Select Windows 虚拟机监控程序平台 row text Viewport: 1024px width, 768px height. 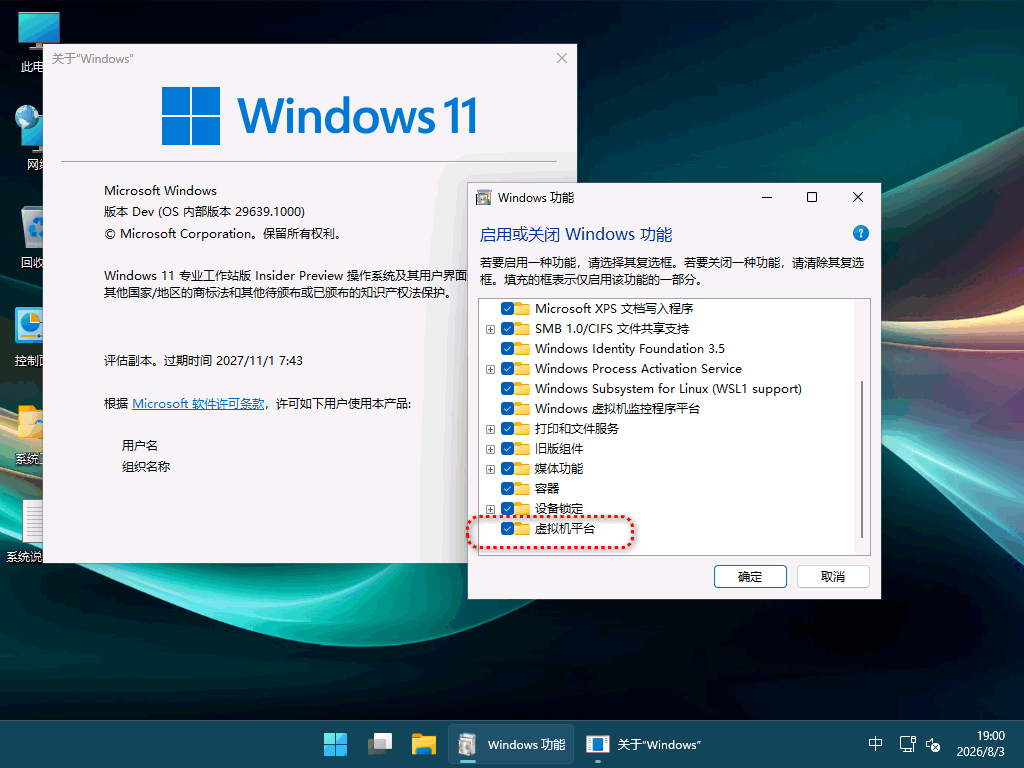pyautogui.click(x=617, y=409)
